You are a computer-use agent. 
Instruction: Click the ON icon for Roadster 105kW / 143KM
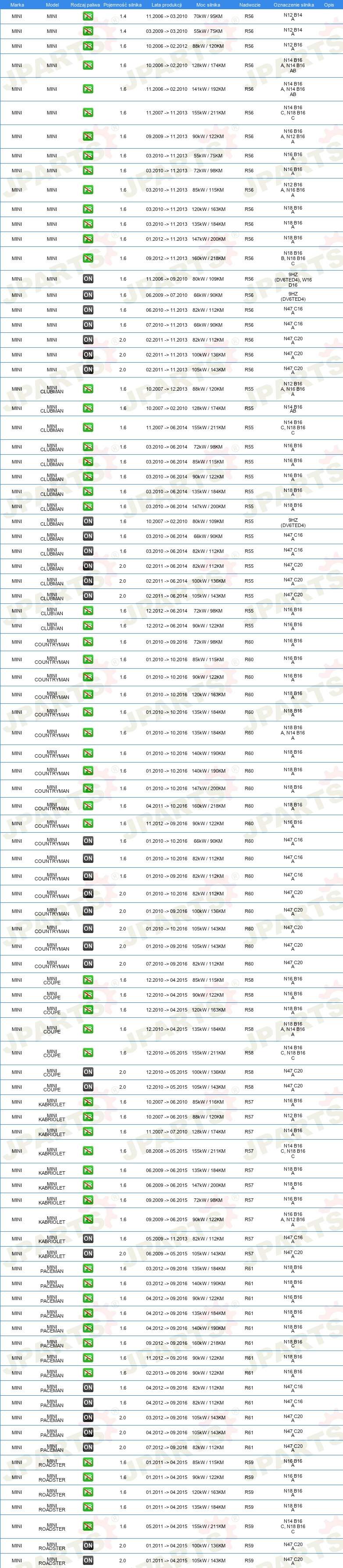[x=88, y=1560]
